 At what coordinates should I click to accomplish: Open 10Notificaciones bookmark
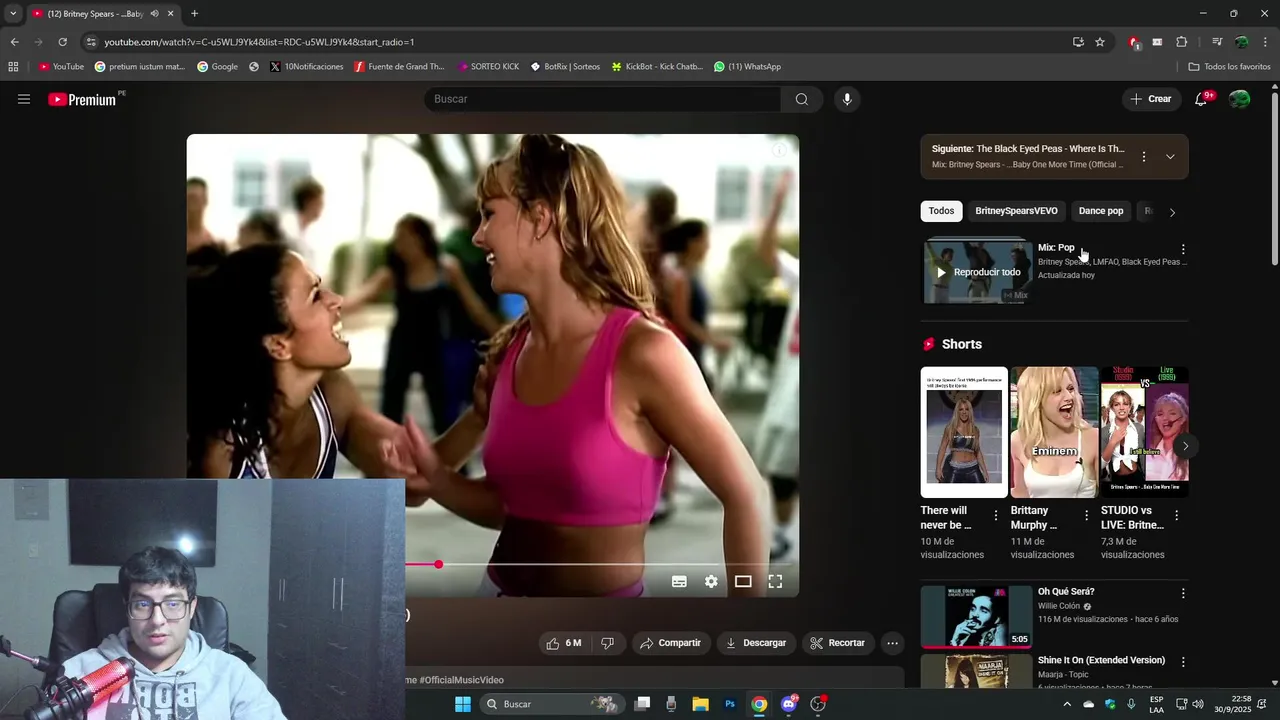click(306, 67)
